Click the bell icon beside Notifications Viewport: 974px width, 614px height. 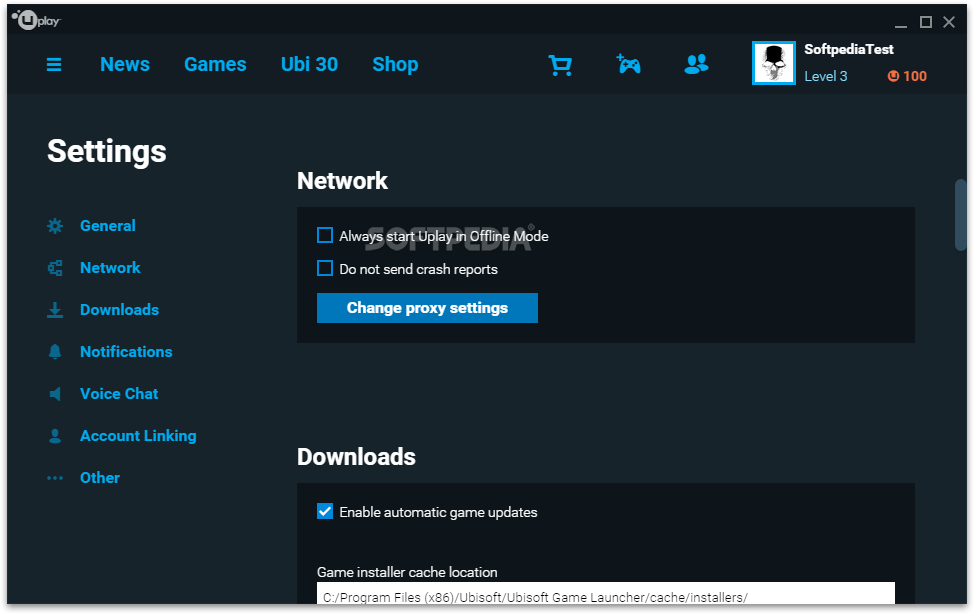(x=55, y=352)
